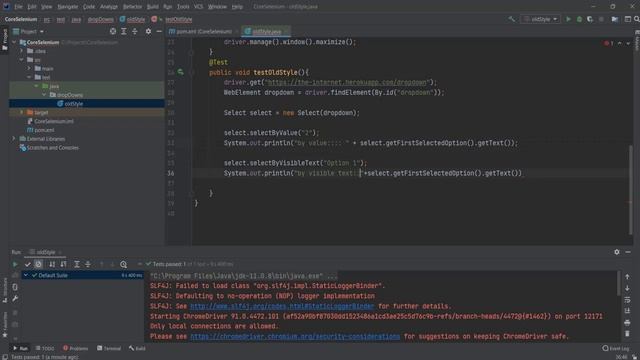
Task: Hide the Run tool window
Action: [x=628, y=252]
